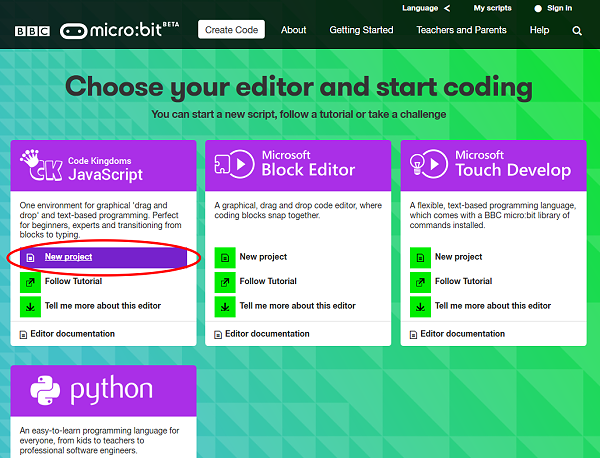Click New project icon in Code Kingdoms card

[x=30, y=258]
